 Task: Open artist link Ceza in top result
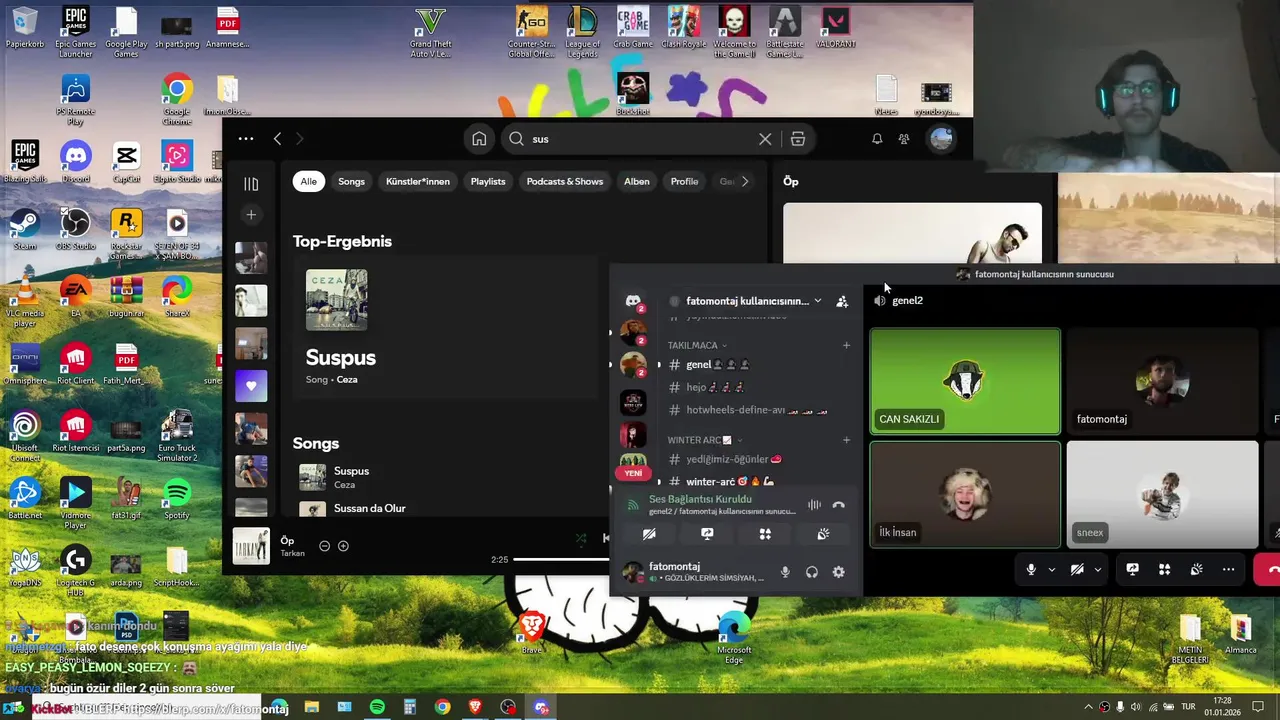[x=347, y=380]
